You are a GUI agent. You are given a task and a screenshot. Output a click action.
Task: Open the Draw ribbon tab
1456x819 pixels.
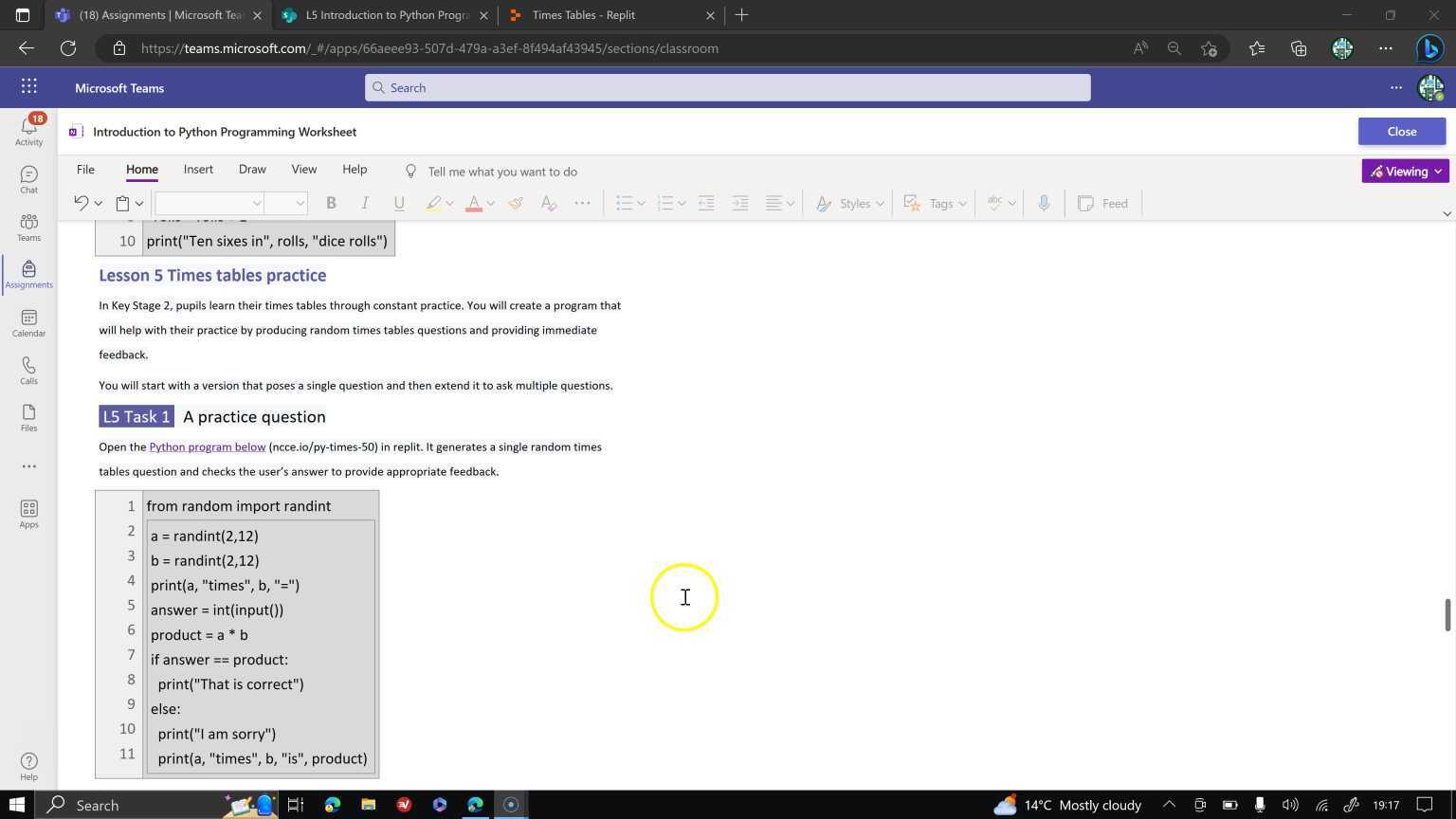click(252, 170)
